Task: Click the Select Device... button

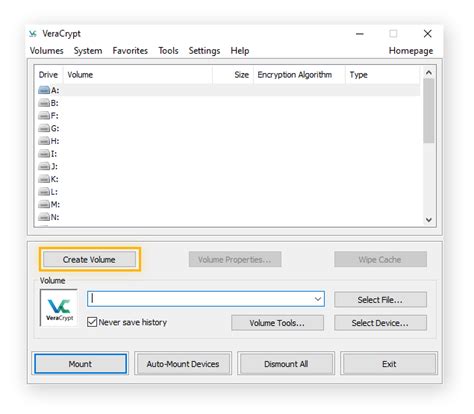Action: 380,323
